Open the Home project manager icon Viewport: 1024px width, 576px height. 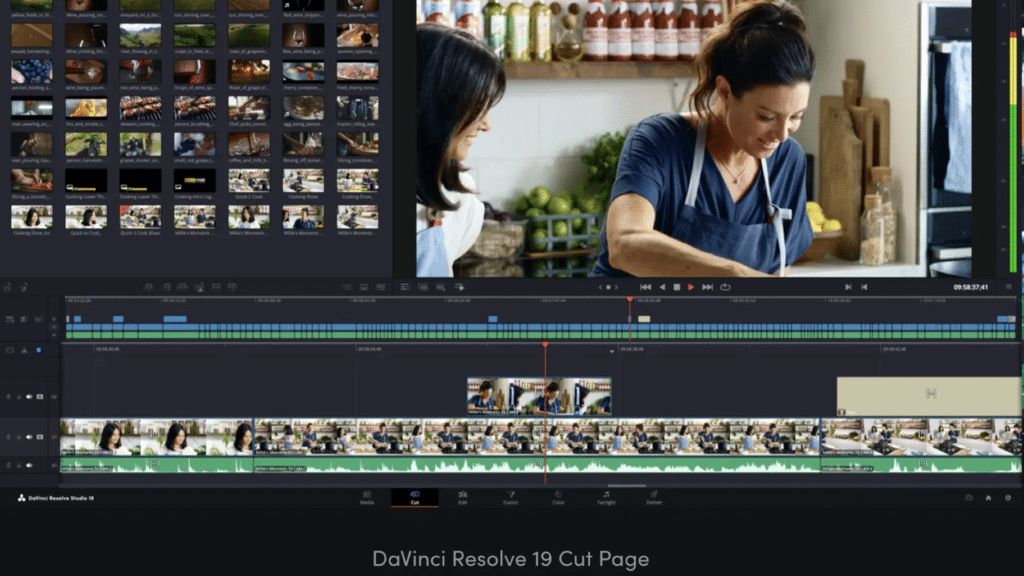988,497
